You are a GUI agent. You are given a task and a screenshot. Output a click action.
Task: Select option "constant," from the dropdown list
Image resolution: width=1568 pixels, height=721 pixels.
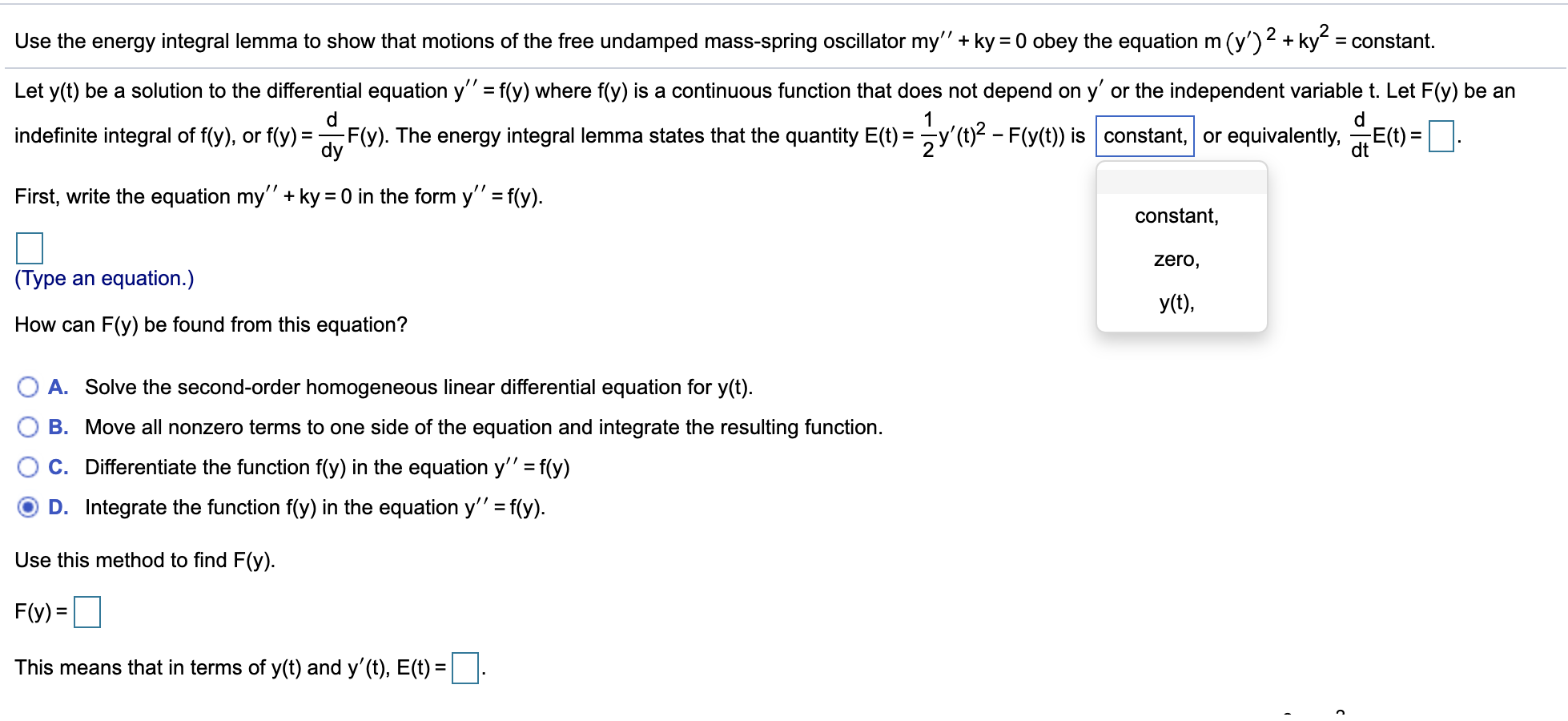point(1177,215)
